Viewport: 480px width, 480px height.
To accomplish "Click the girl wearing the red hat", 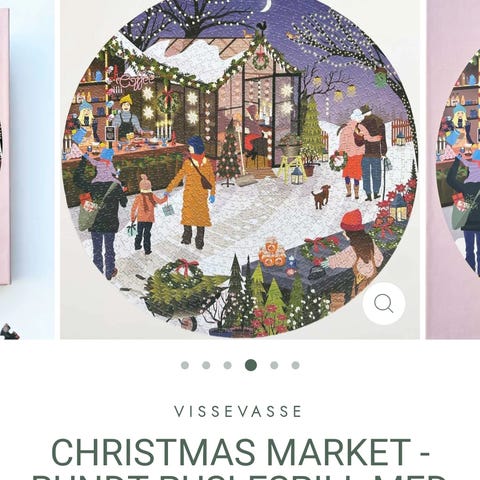I will (x=359, y=253).
